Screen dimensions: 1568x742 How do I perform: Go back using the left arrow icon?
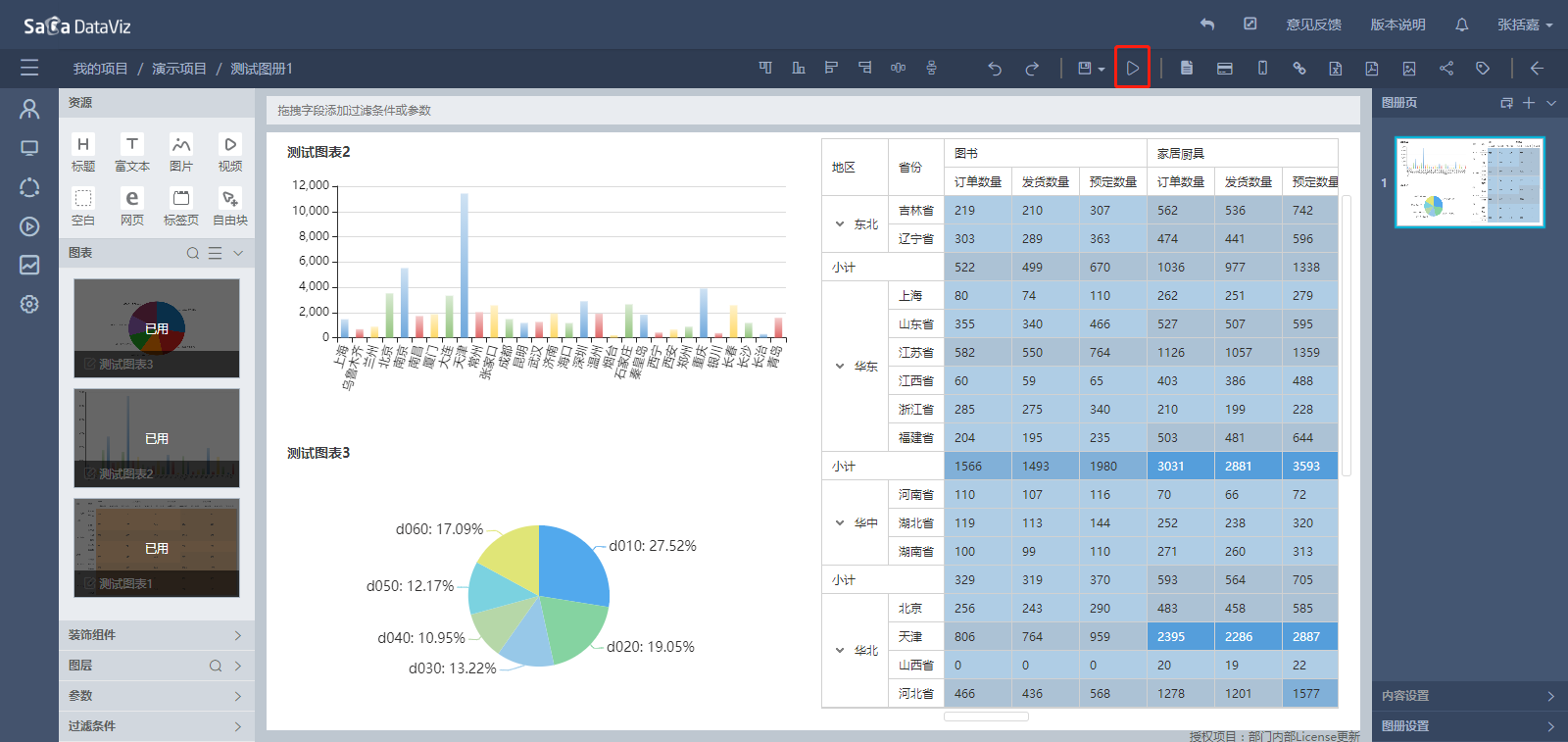(x=1537, y=68)
